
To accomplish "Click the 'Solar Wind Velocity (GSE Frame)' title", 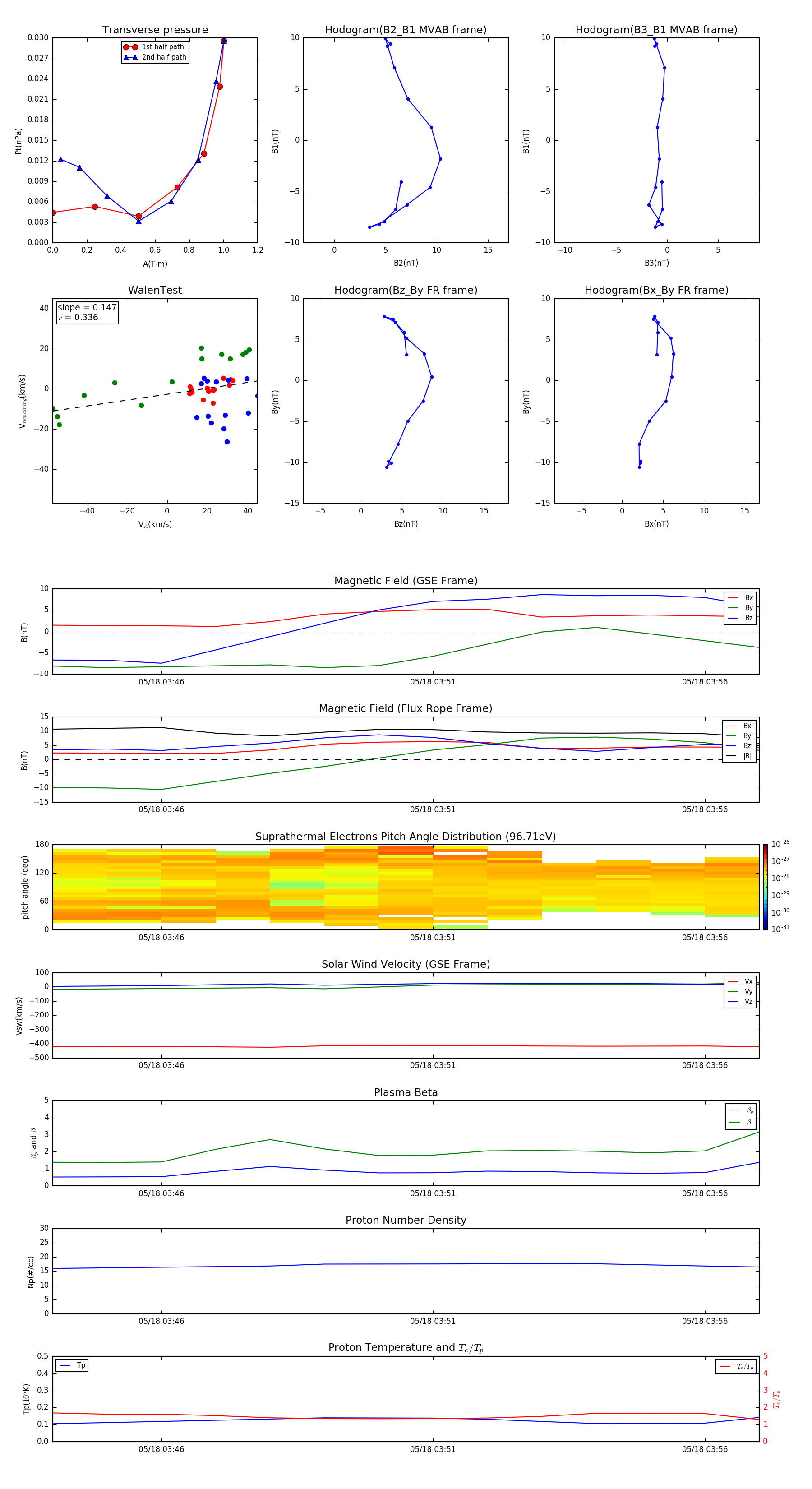I will [x=406, y=965].
